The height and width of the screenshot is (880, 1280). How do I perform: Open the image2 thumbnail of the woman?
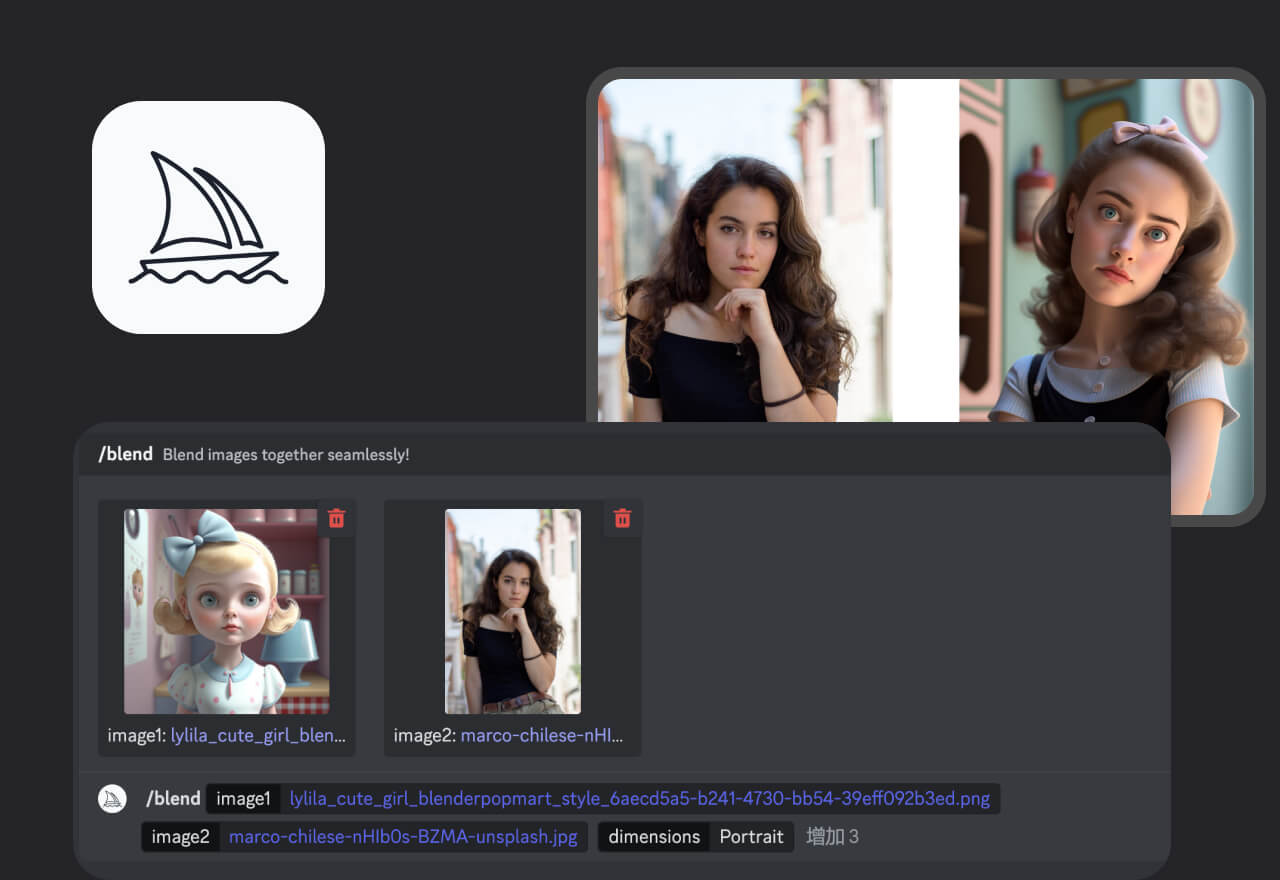[512, 611]
